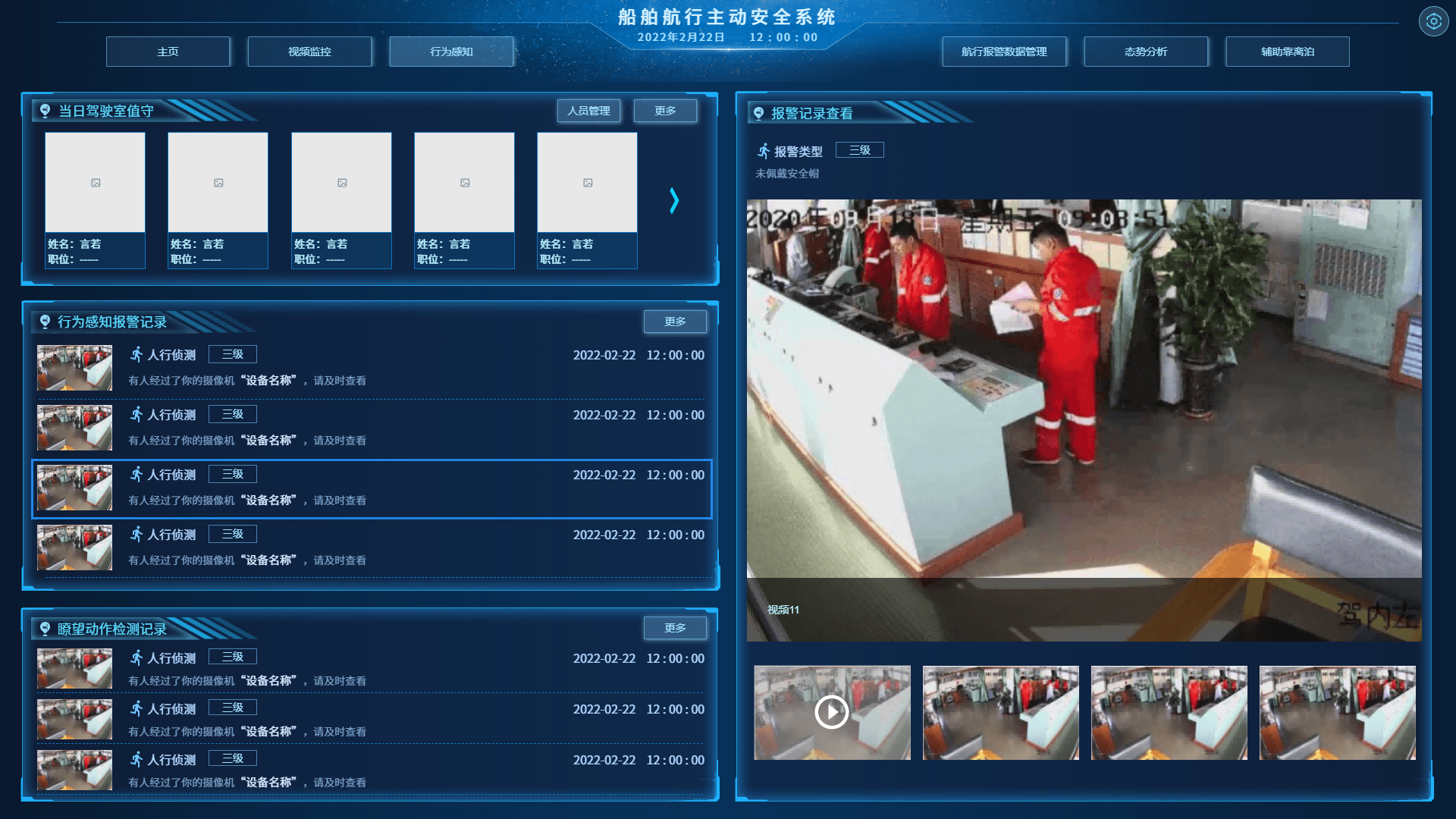Click the 人员管理 button
Viewport: 1456px width, 819px height.
coord(588,111)
